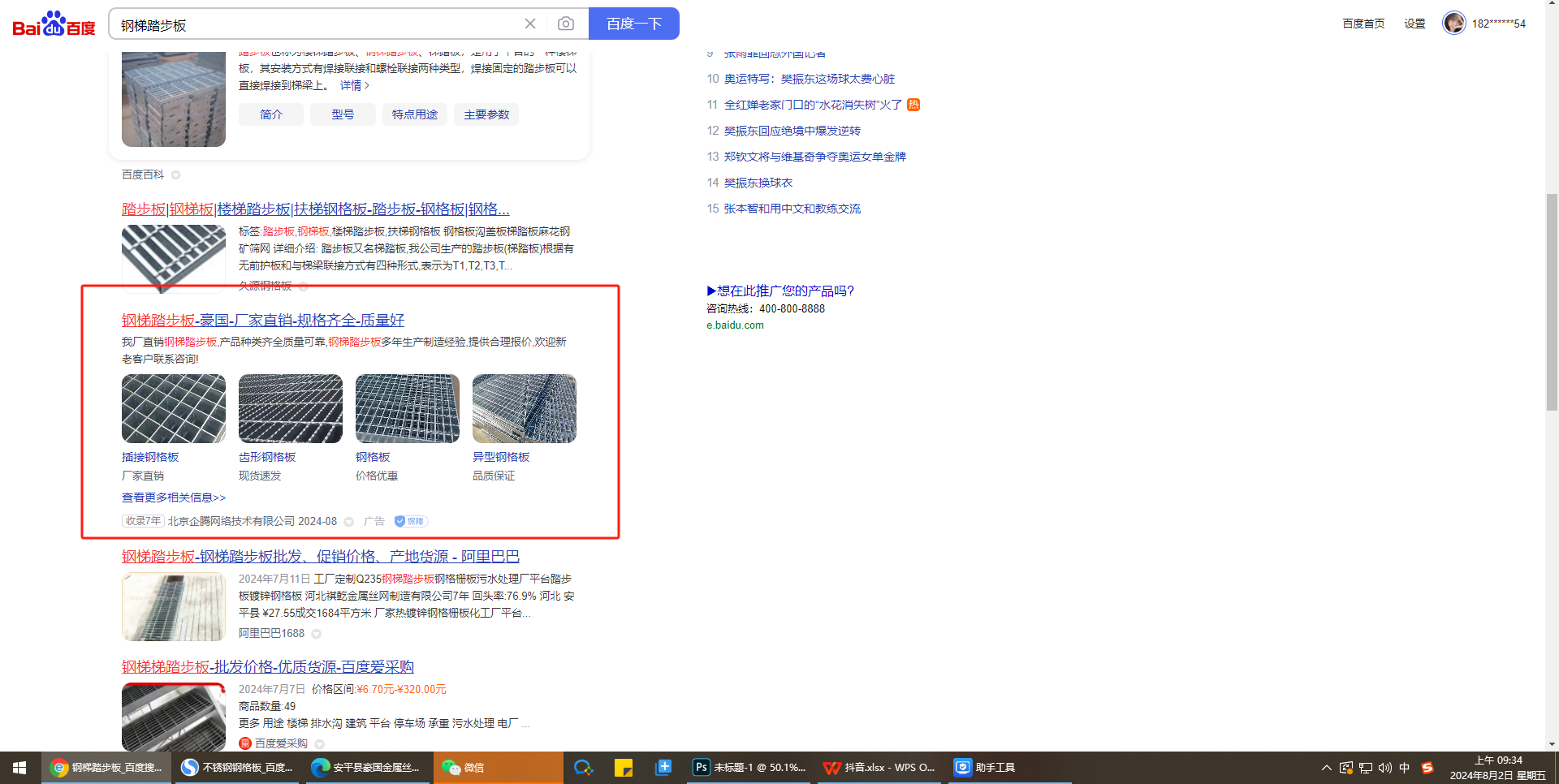Click the small icon after 百度百科 source
1559x784 pixels.
tap(175, 174)
